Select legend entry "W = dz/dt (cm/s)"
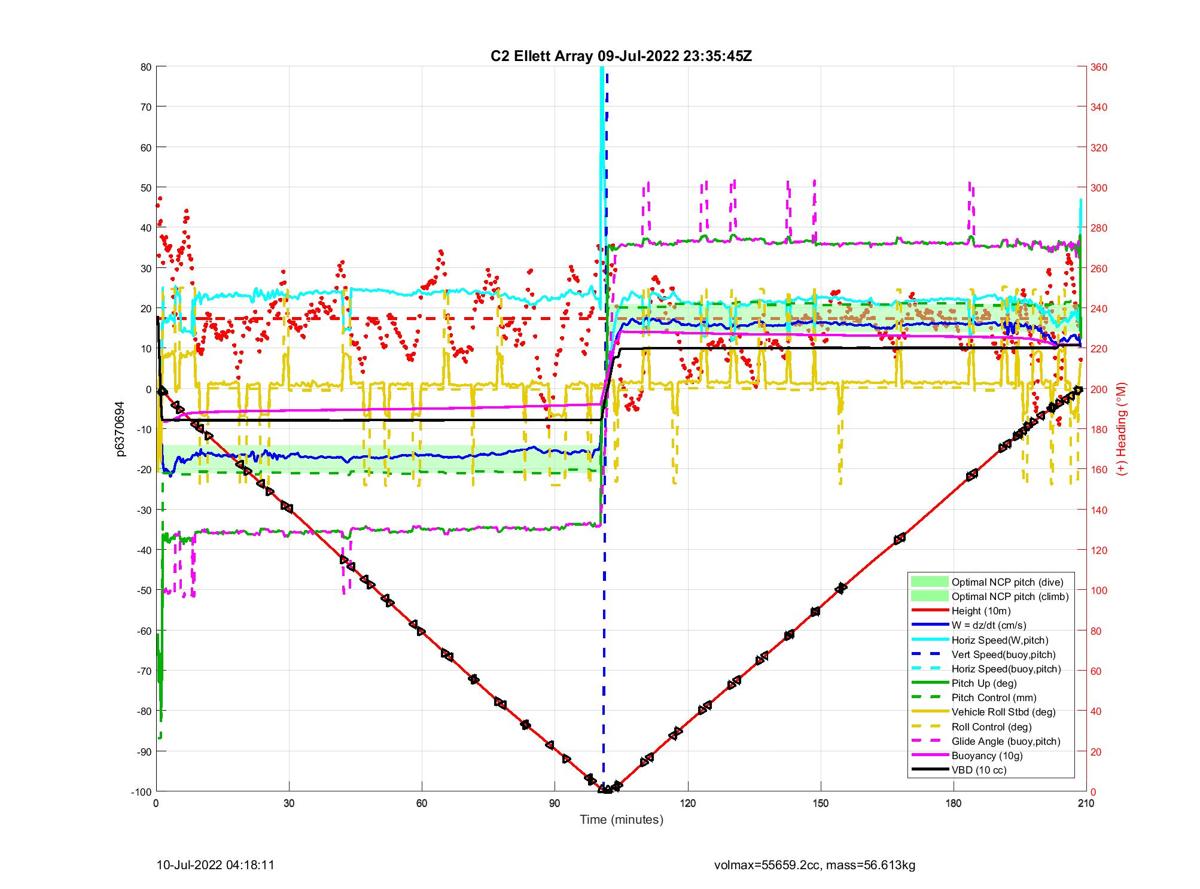The height and width of the screenshot is (889, 1200). pyautogui.click(x=991, y=625)
